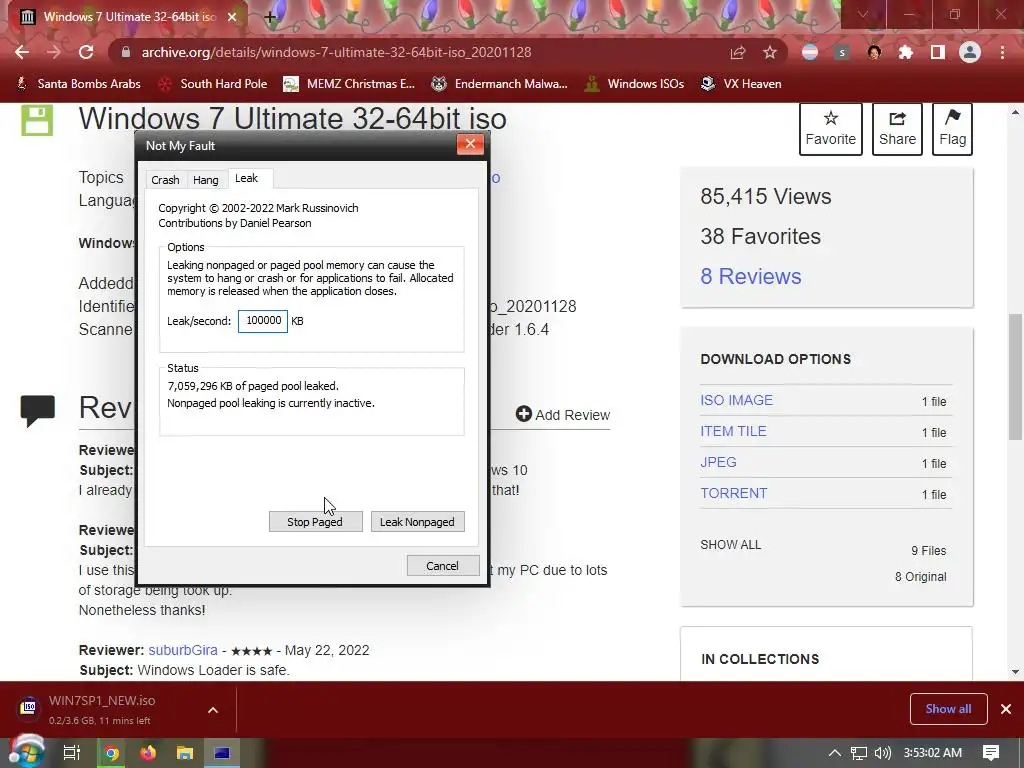Expand the WIN7SP1_NEW.iso download chevron
Viewport: 1024px width, 768px height.
(x=213, y=710)
